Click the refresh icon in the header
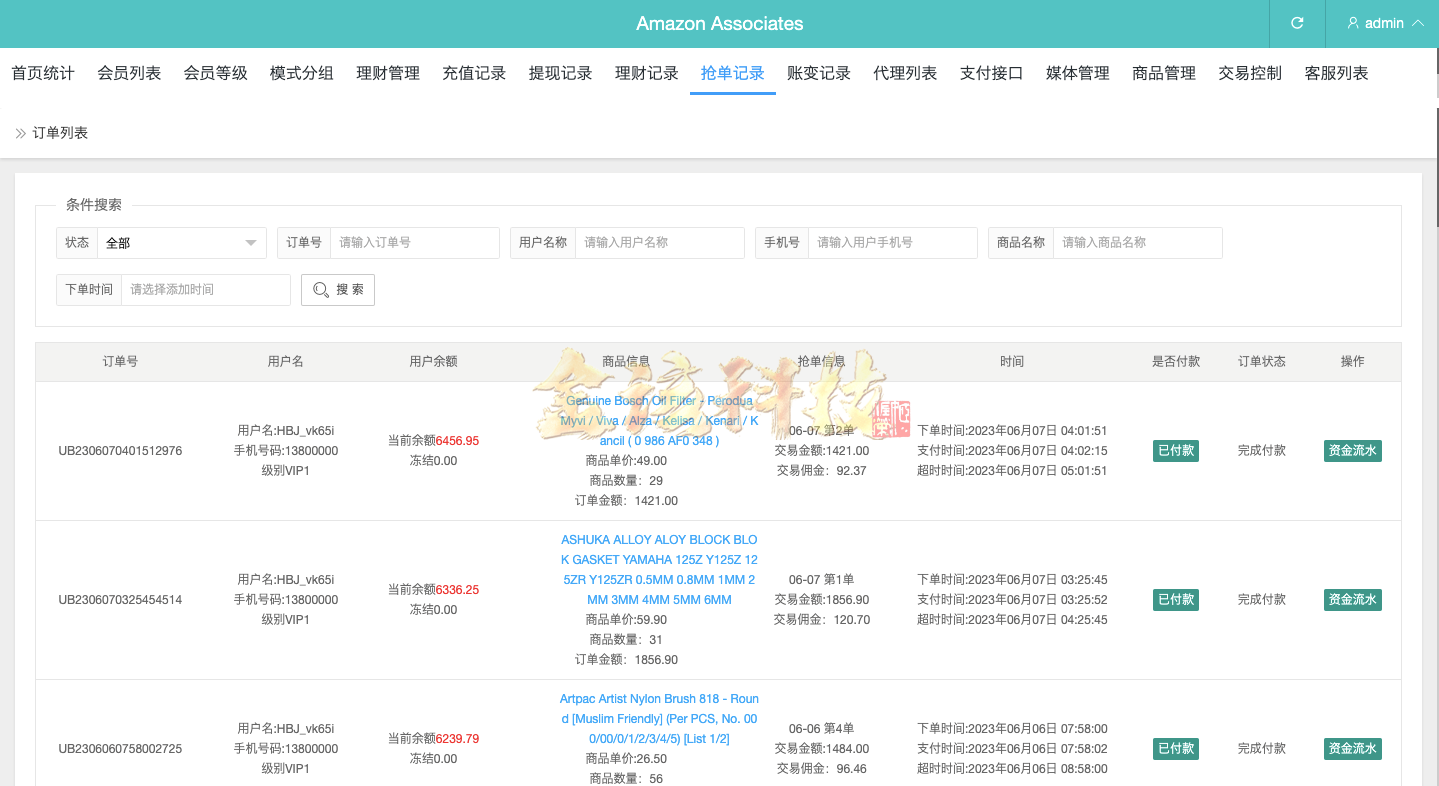The height and width of the screenshot is (786, 1439). click(1296, 23)
